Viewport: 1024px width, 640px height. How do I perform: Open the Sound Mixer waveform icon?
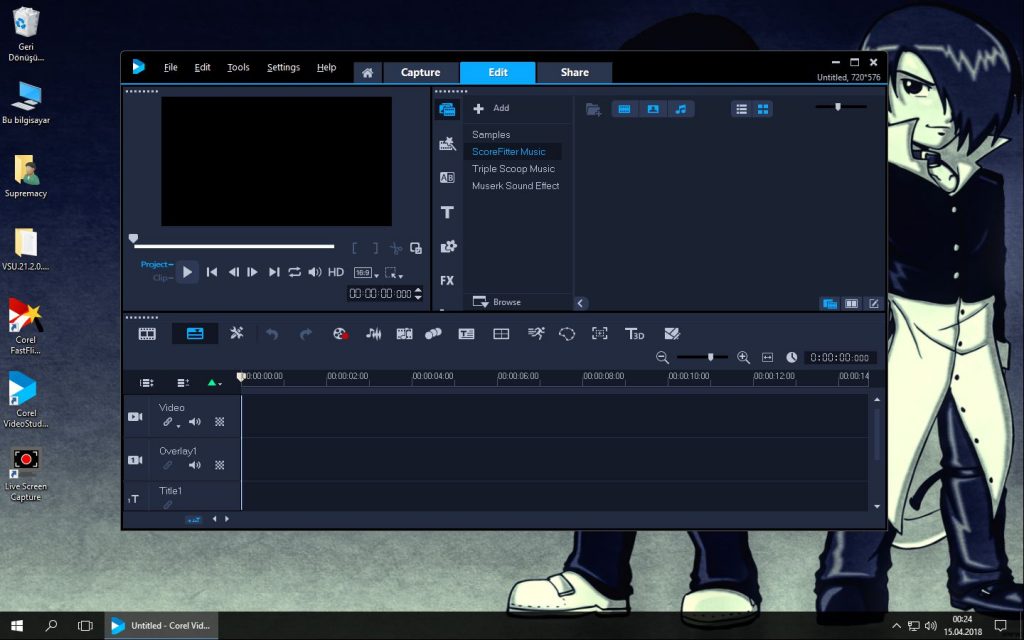click(x=373, y=334)
